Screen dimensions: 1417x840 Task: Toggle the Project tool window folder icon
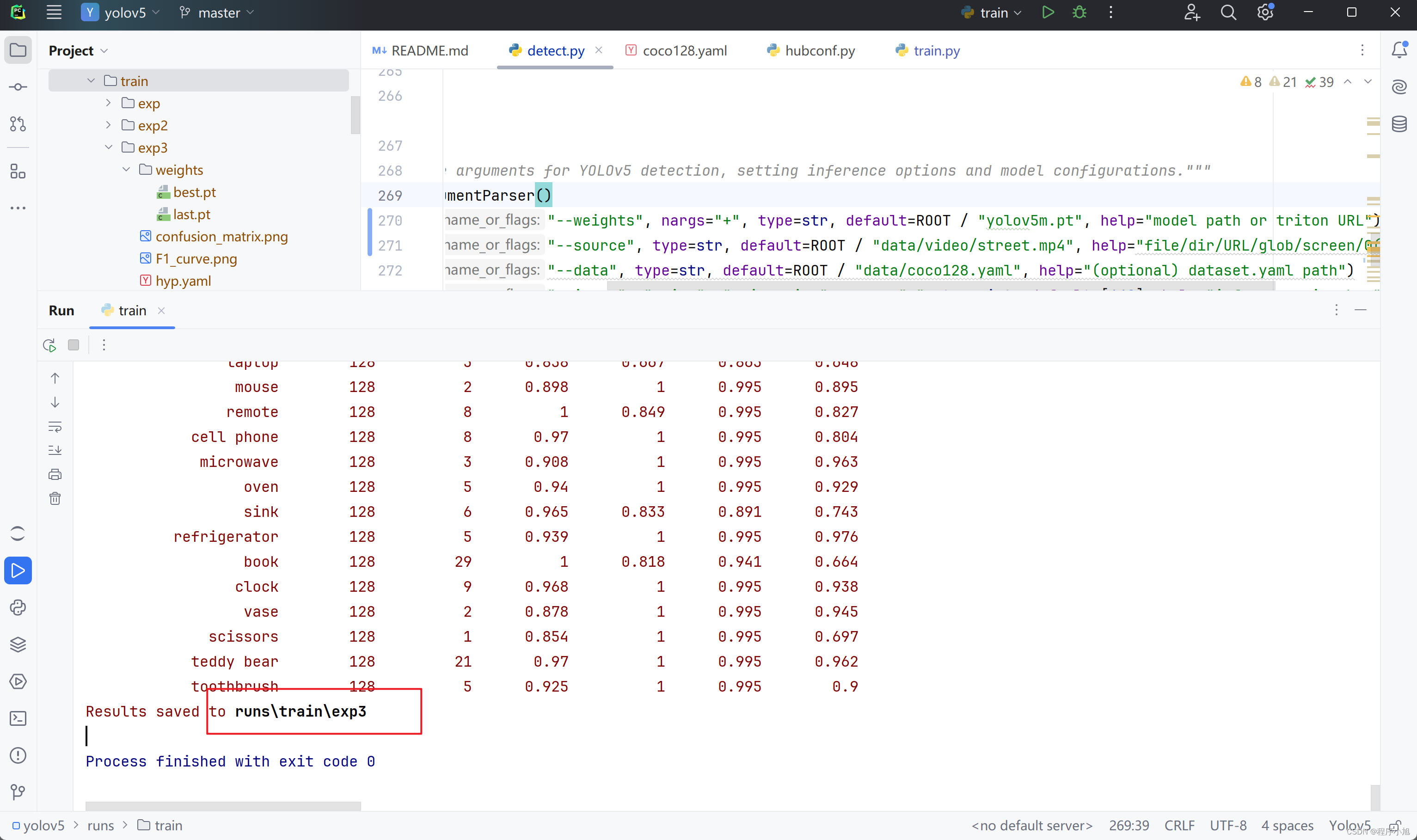coord(18,50)
